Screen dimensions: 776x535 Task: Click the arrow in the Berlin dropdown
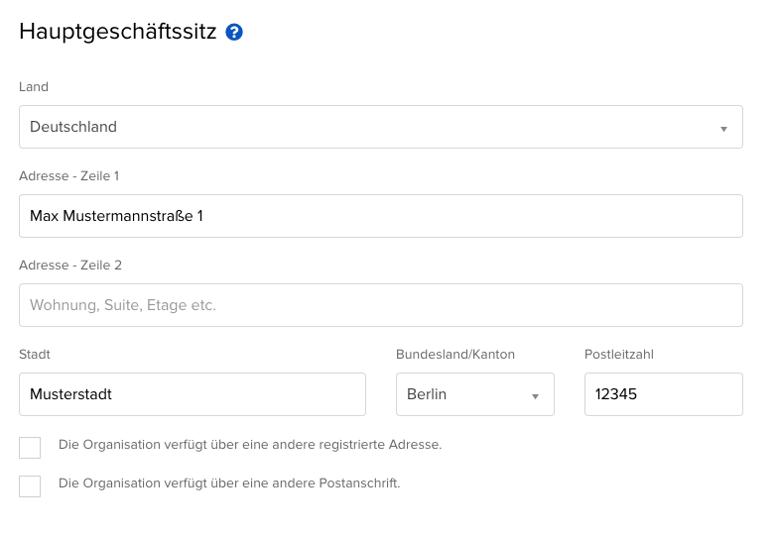coord(535,396)
